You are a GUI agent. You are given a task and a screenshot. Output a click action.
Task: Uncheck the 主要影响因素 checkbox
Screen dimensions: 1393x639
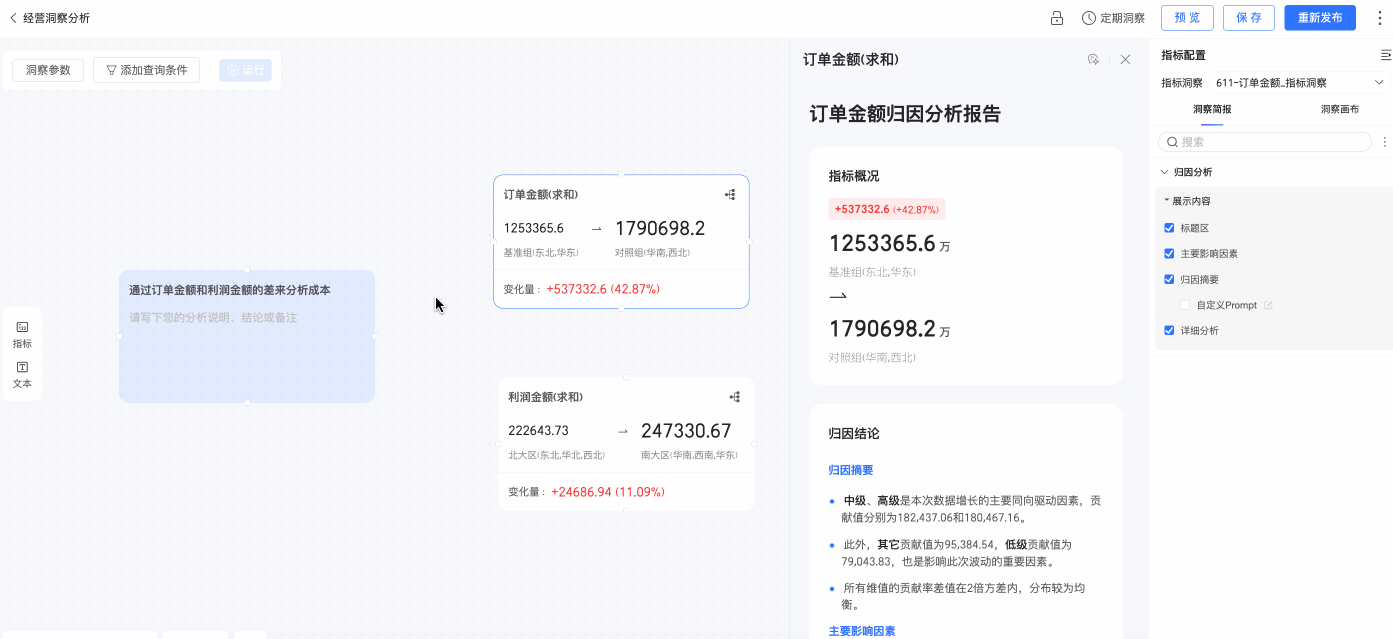click(1169, 254)
